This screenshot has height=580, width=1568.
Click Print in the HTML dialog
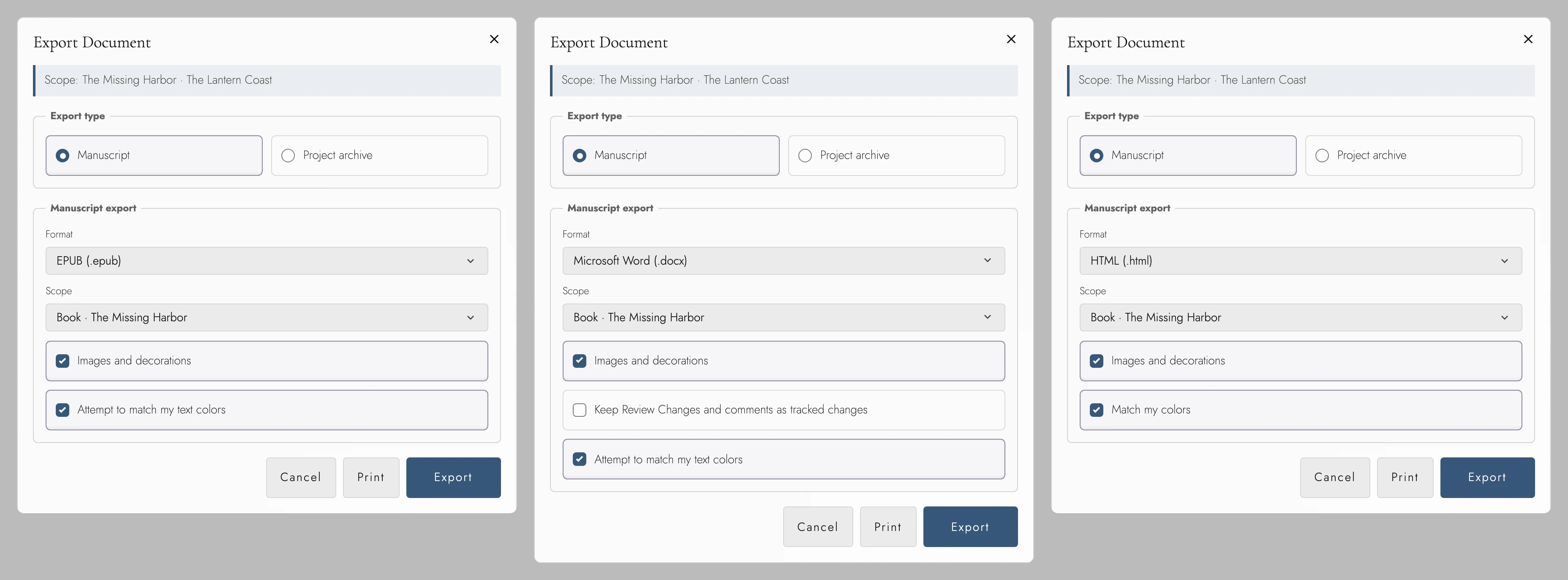(1405, 477)
